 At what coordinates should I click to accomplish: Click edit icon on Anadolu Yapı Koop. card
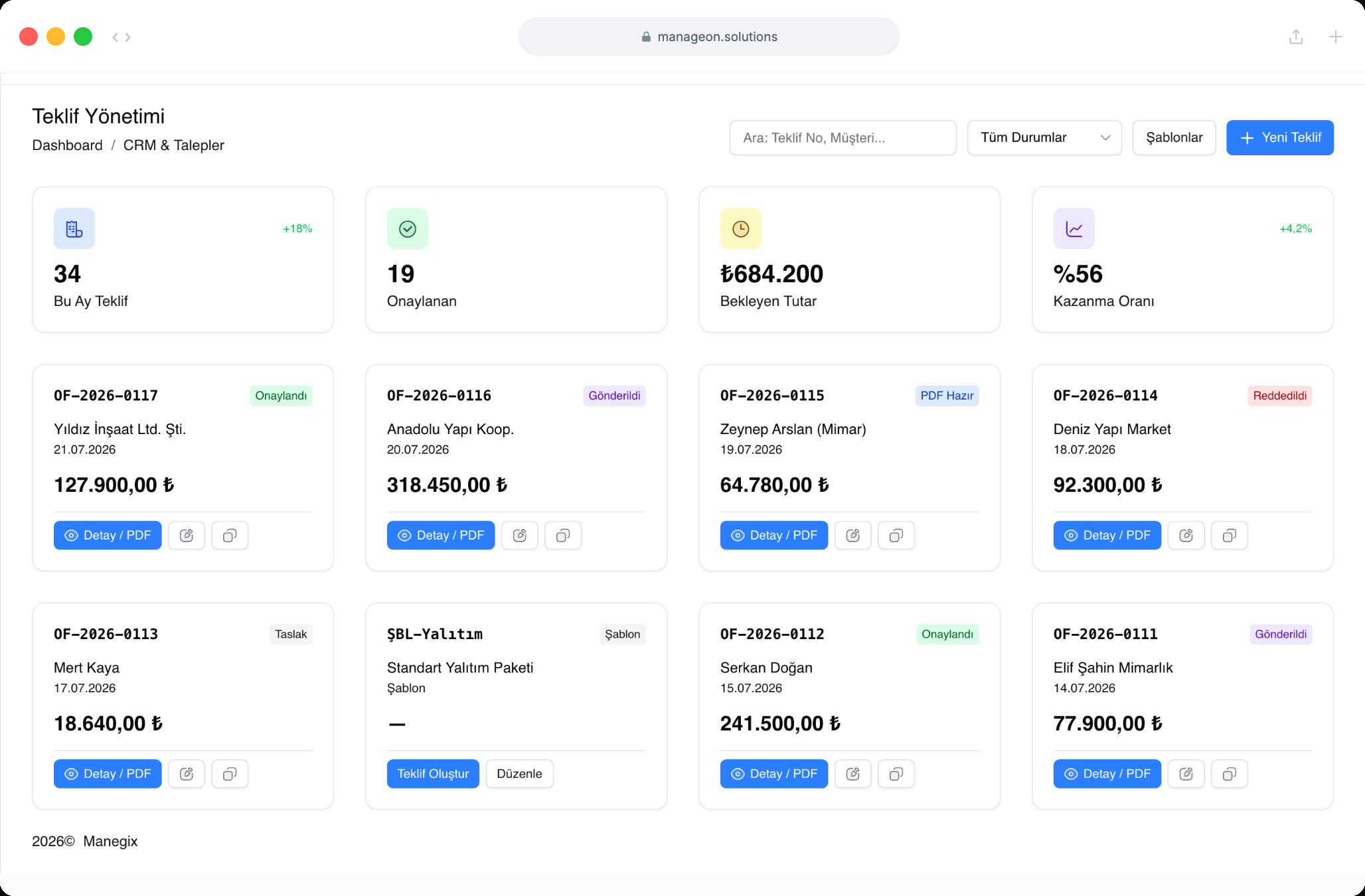[520, 535]
